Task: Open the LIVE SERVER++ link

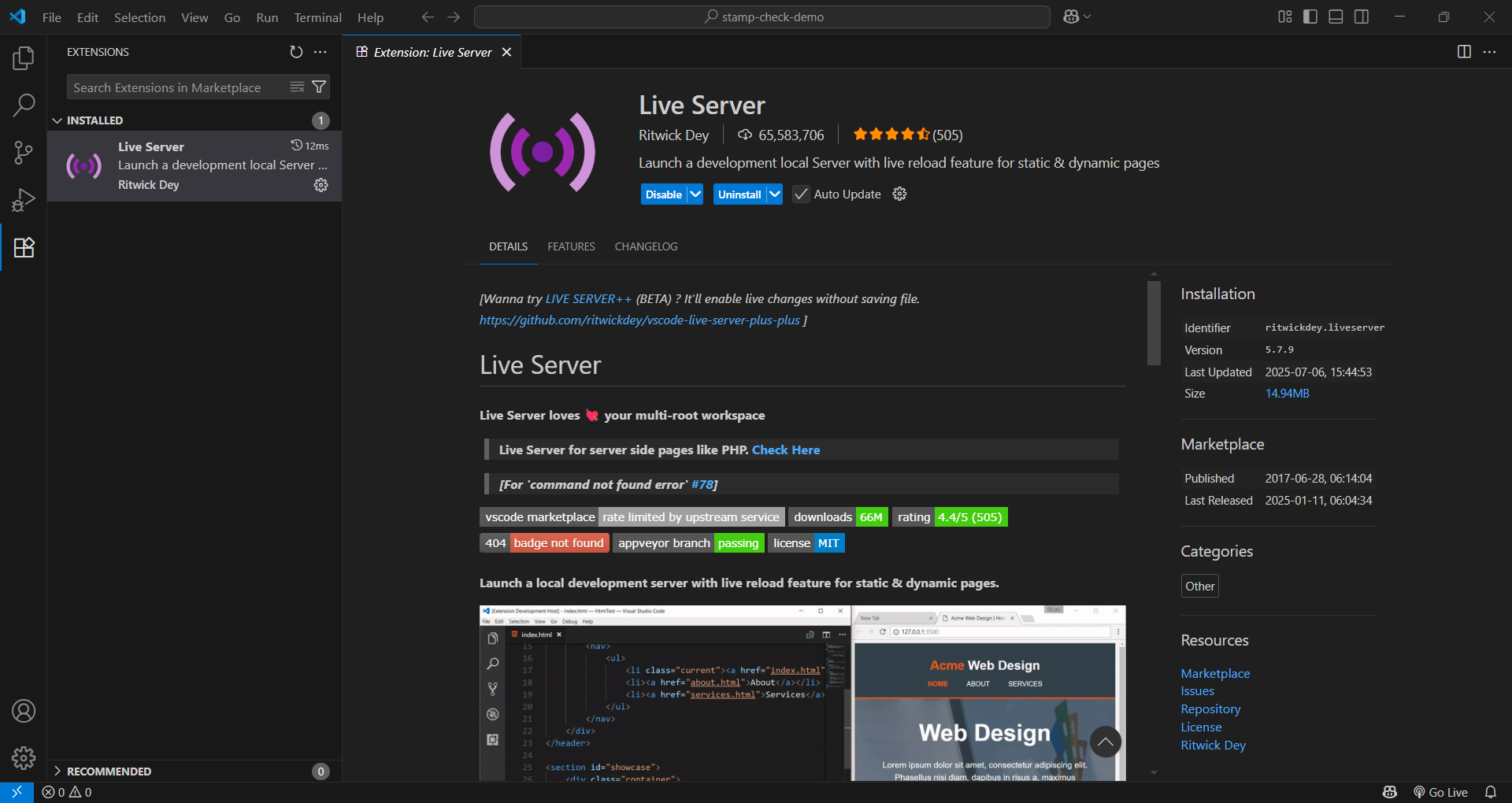Action: coord(588,298)
